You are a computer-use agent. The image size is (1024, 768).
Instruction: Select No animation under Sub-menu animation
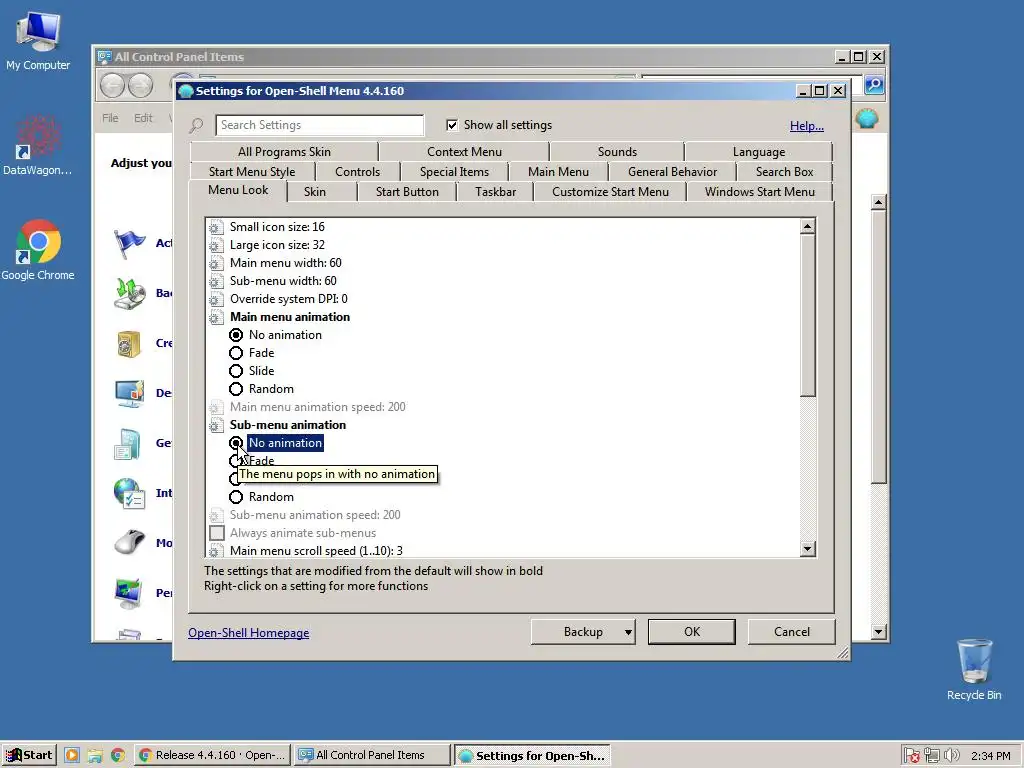(236, 443)
